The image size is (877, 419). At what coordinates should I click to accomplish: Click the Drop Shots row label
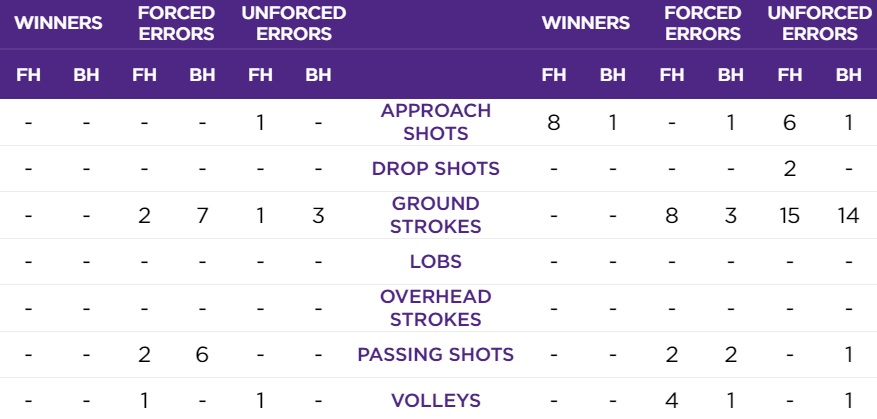click(435, 168)
